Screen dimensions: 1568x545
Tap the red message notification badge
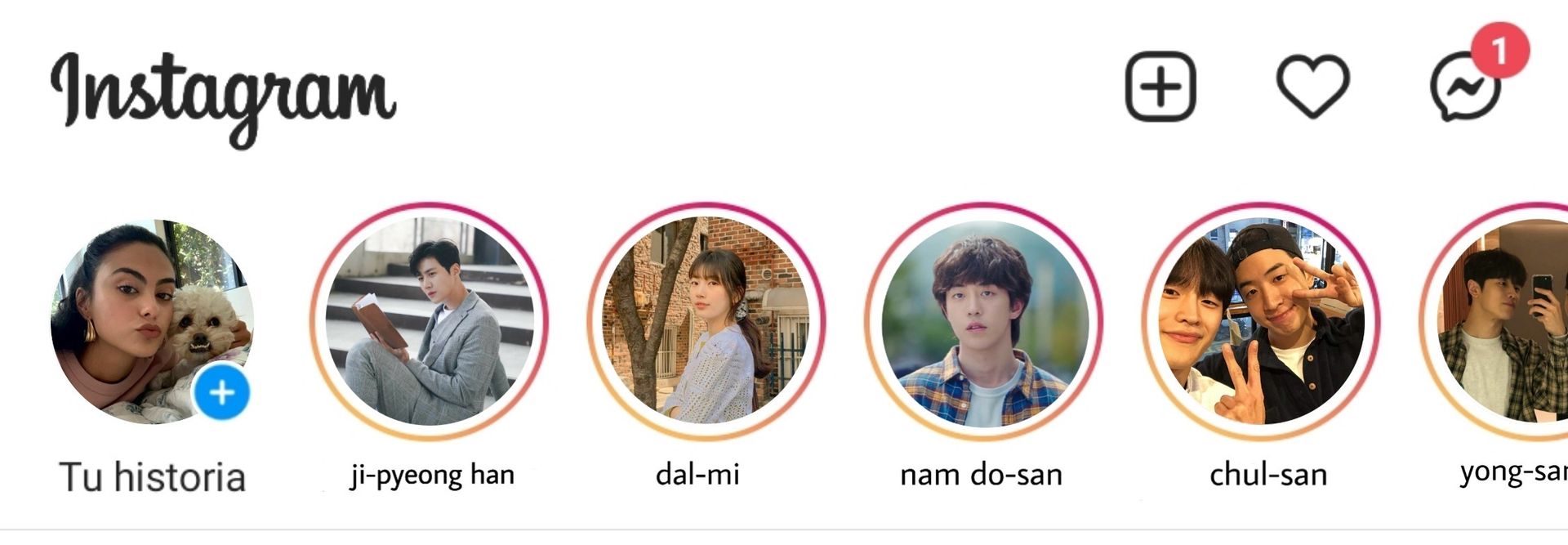tap(1500, 51)
